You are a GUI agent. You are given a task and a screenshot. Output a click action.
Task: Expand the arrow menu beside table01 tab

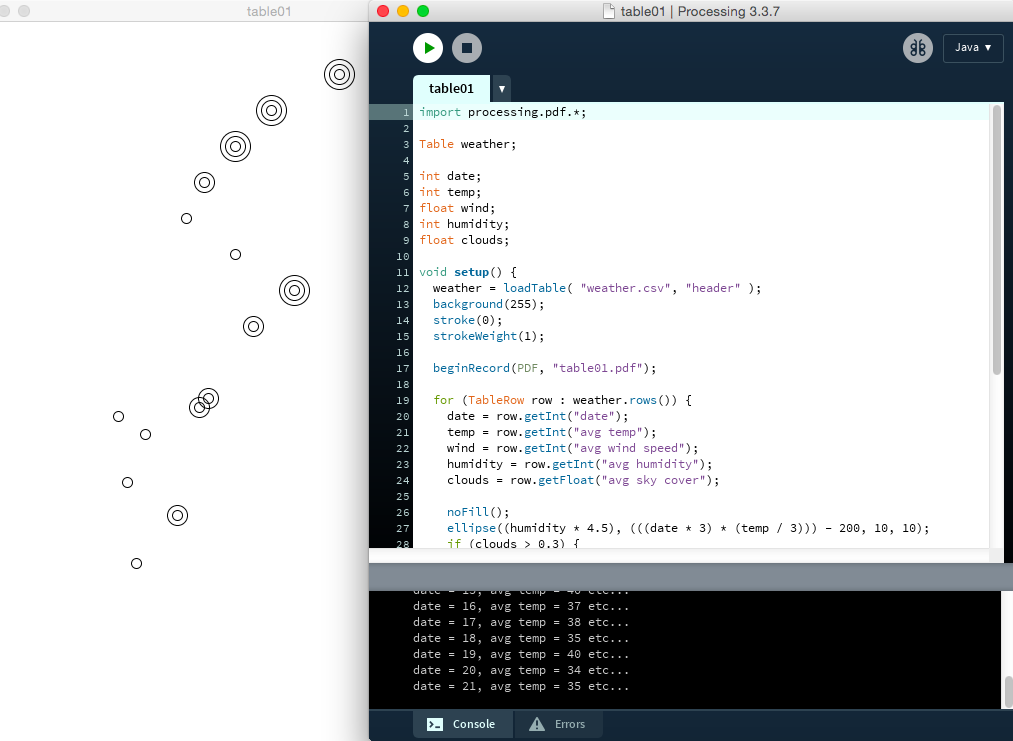(x=501, y=88)
